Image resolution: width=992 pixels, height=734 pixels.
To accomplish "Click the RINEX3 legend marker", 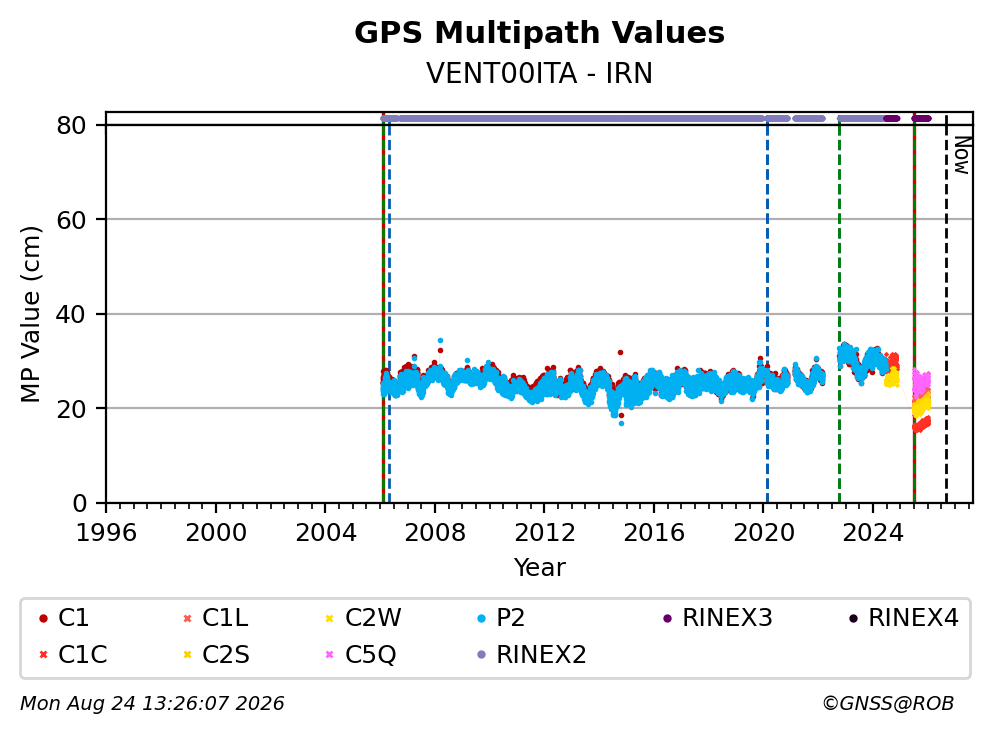I will click(667, 618).
